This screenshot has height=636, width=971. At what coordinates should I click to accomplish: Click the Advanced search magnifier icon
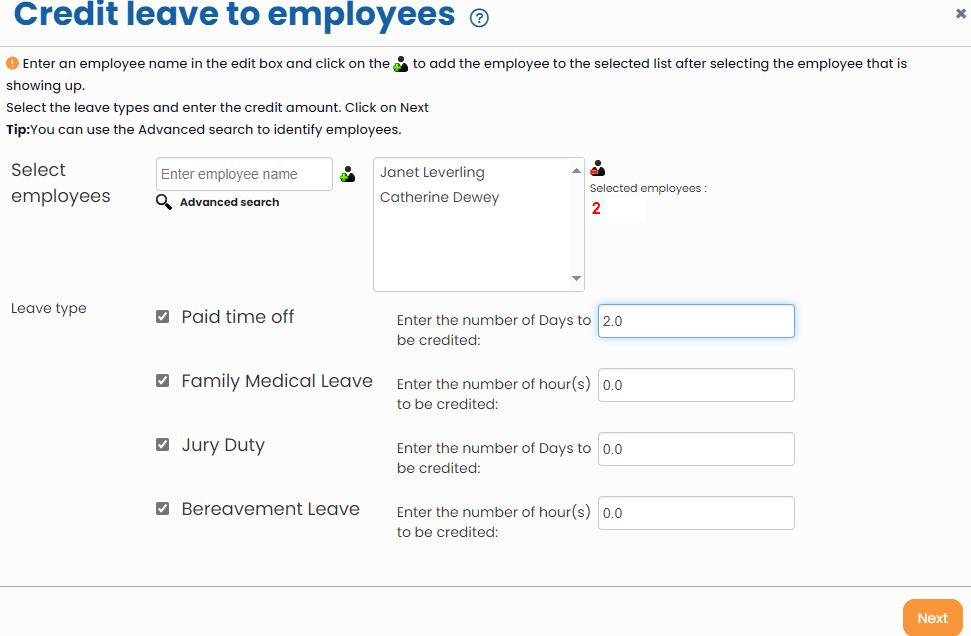(164, 202)
